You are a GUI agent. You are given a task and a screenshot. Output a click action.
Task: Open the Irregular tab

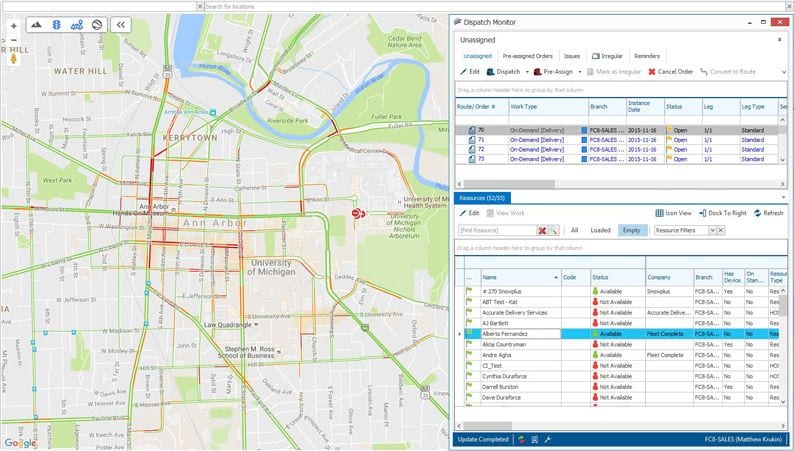607,56
